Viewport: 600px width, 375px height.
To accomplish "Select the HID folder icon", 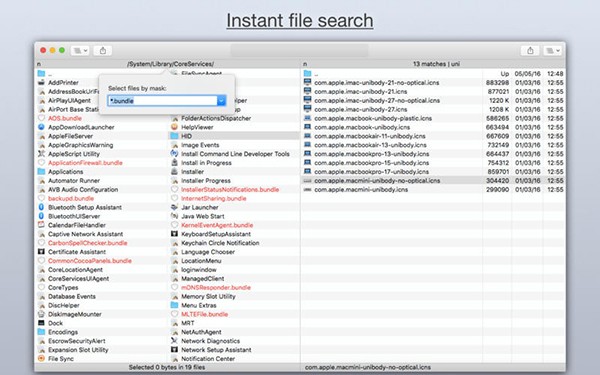I will pyautogui.click(x=174, y=136).
